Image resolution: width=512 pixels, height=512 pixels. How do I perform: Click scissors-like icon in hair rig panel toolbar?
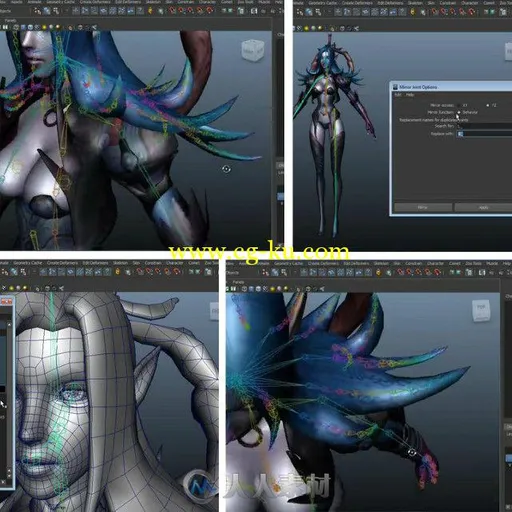322,289
